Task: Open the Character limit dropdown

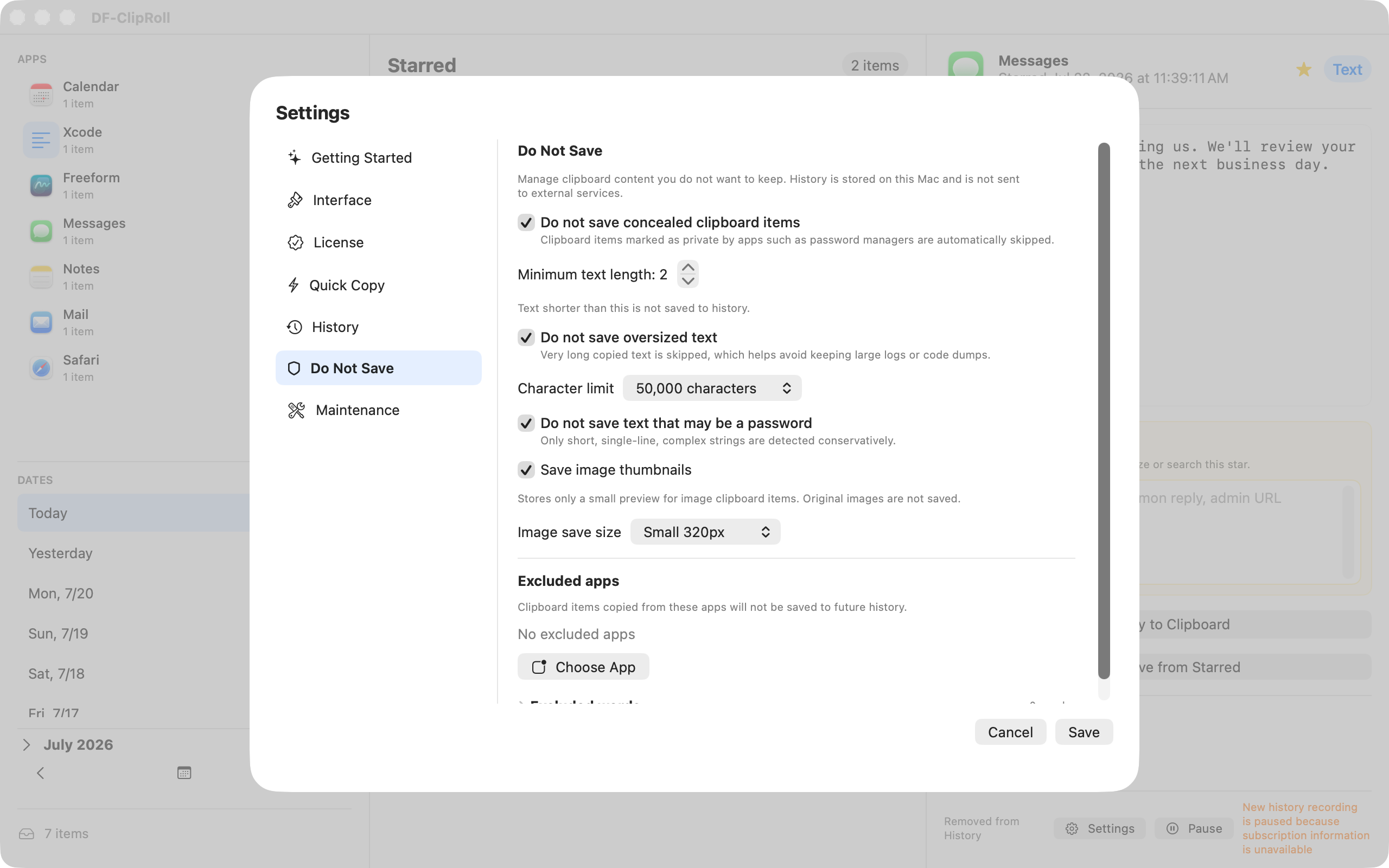Action: (712, 388)
